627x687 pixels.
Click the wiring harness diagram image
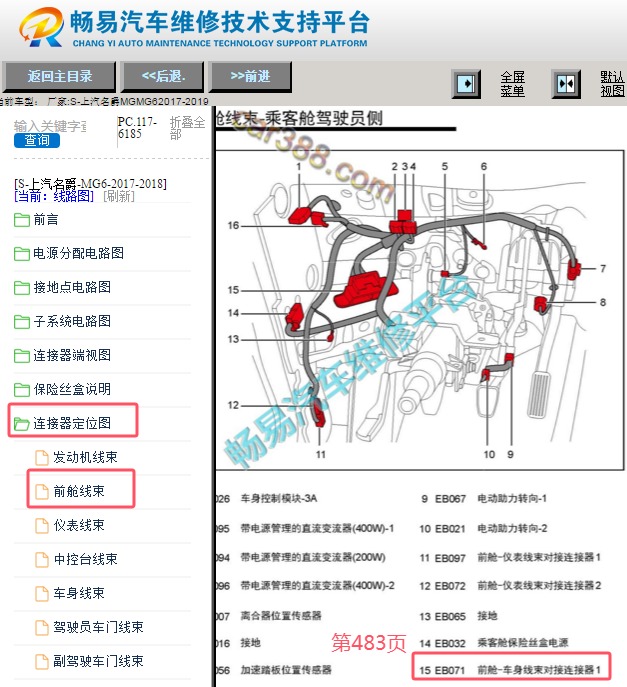coord(420,310)
